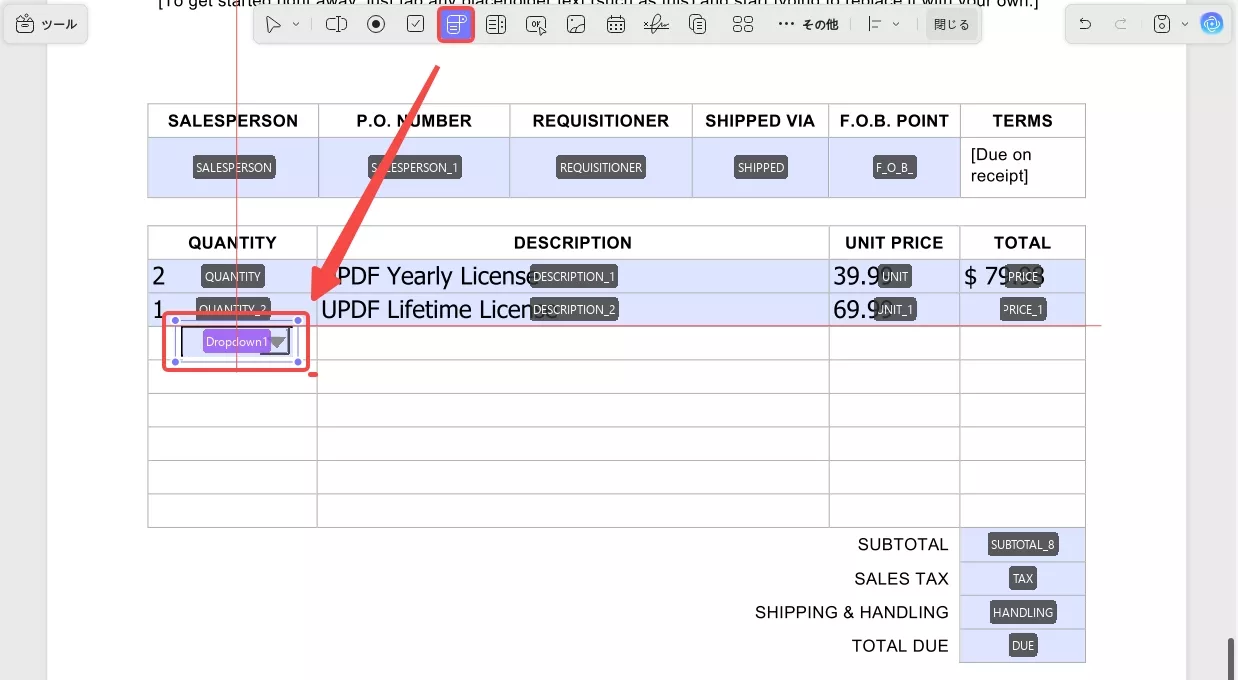Choose the text field tool
Image resolution: width=1238 pixels, height=680 pixels.
336,24
